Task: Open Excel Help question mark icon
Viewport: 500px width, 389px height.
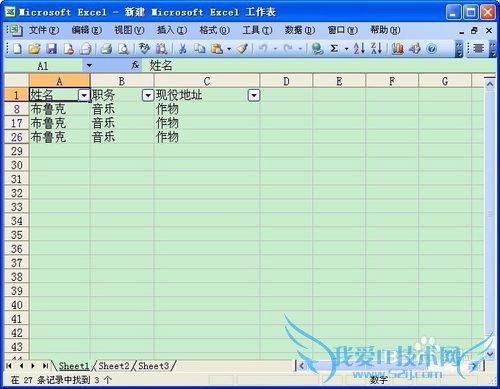Action: click(x=432, y=49)
